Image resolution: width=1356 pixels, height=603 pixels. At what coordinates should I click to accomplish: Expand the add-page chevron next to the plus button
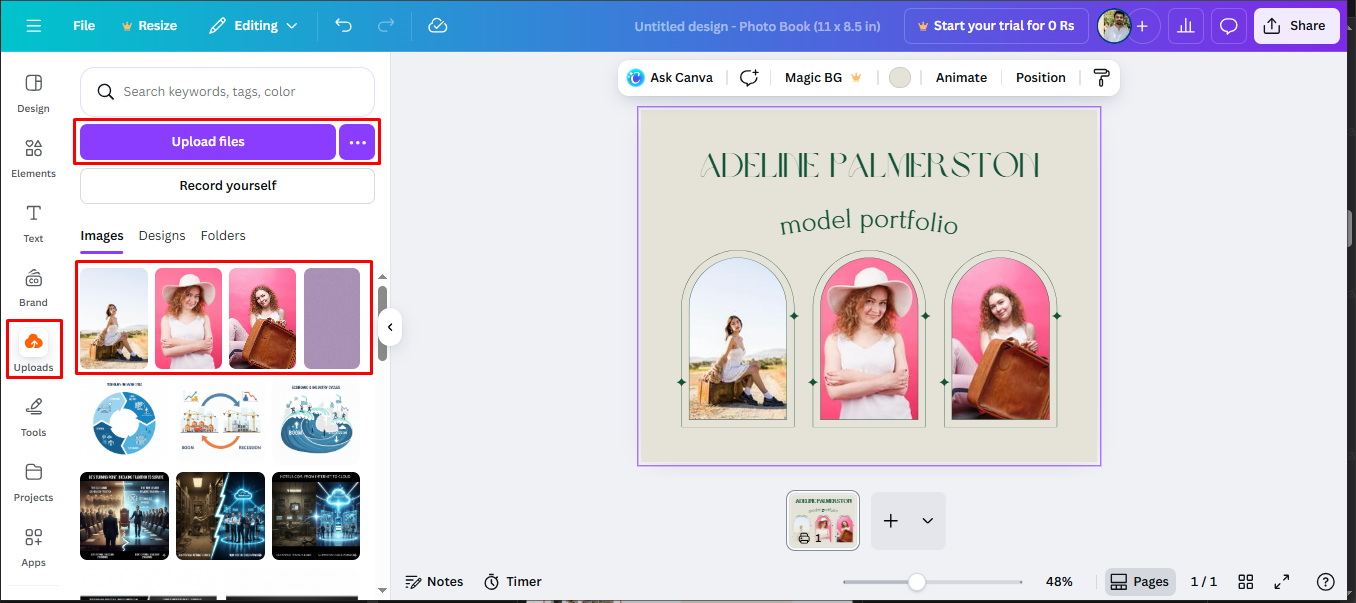(x=925, y=520)
